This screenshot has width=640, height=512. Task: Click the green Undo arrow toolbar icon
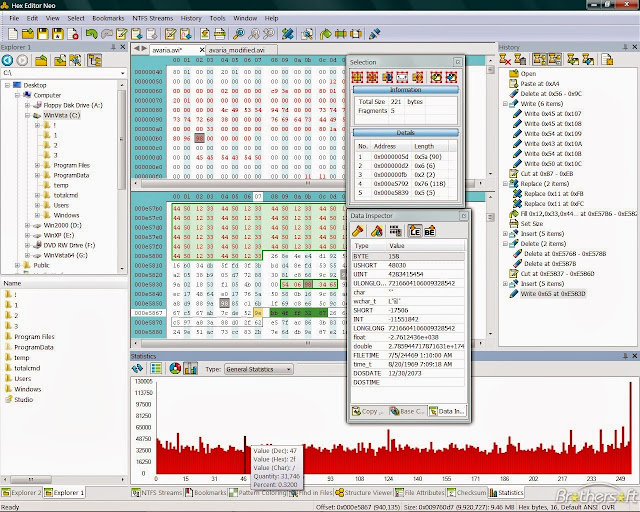tap(91, 33)
